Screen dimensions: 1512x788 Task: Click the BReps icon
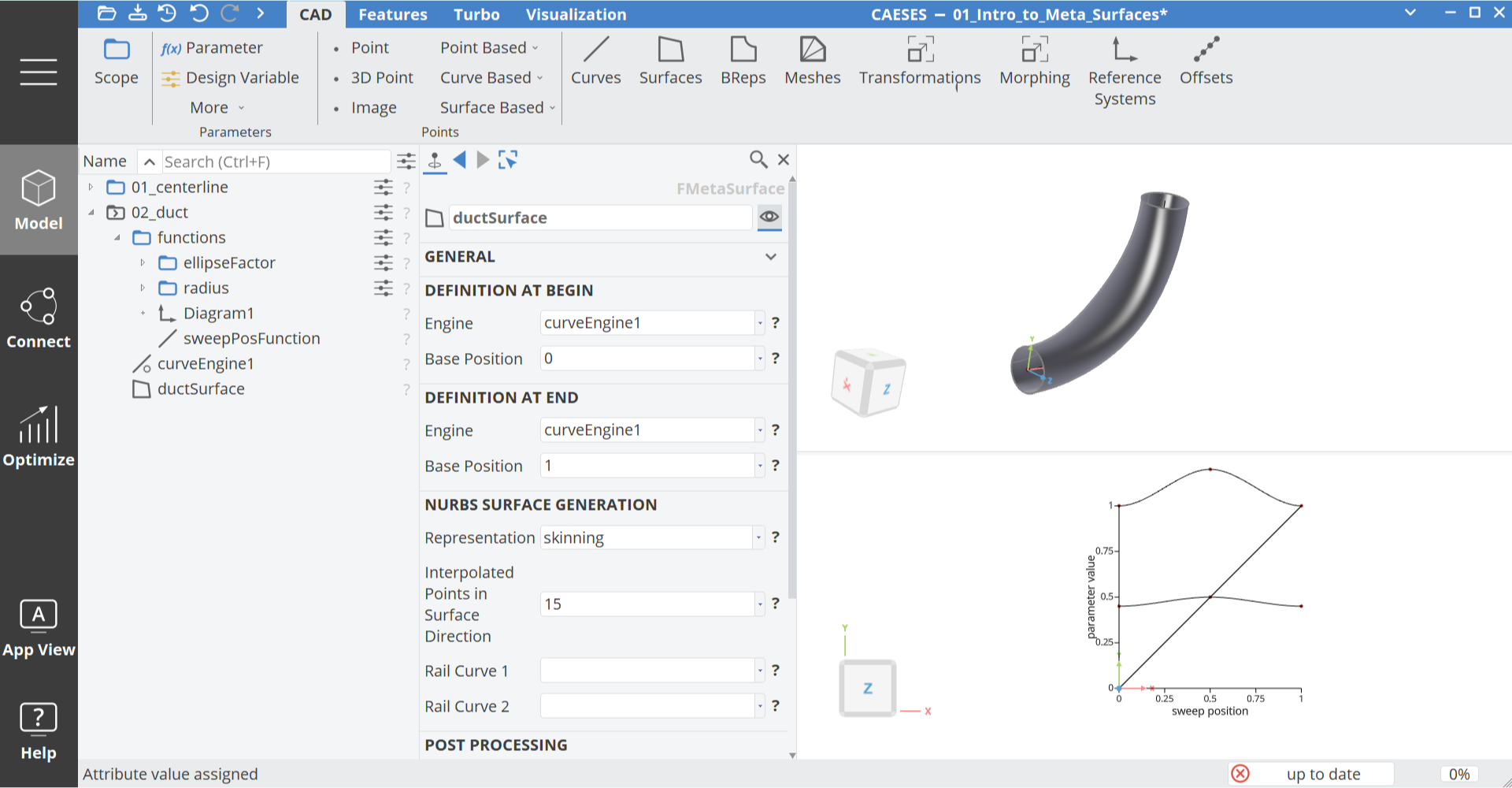[x=743, y=60]
